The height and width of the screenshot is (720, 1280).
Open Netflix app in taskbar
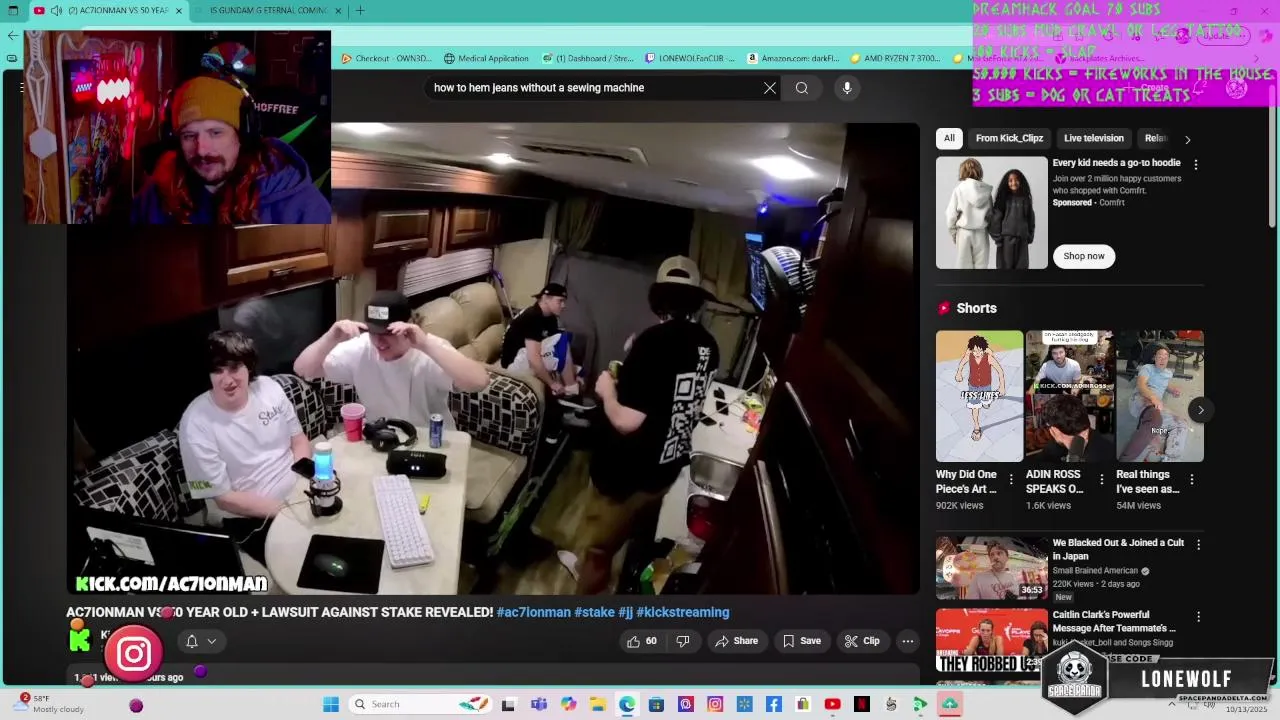pyautogui.click(x=861, y=704)
